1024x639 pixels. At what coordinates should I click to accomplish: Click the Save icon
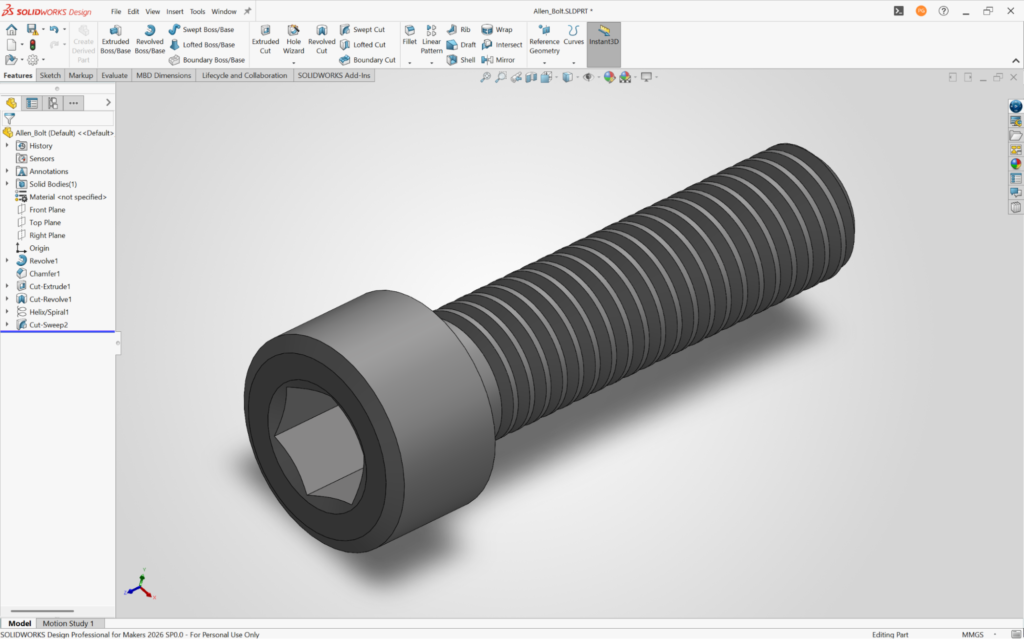31,29
